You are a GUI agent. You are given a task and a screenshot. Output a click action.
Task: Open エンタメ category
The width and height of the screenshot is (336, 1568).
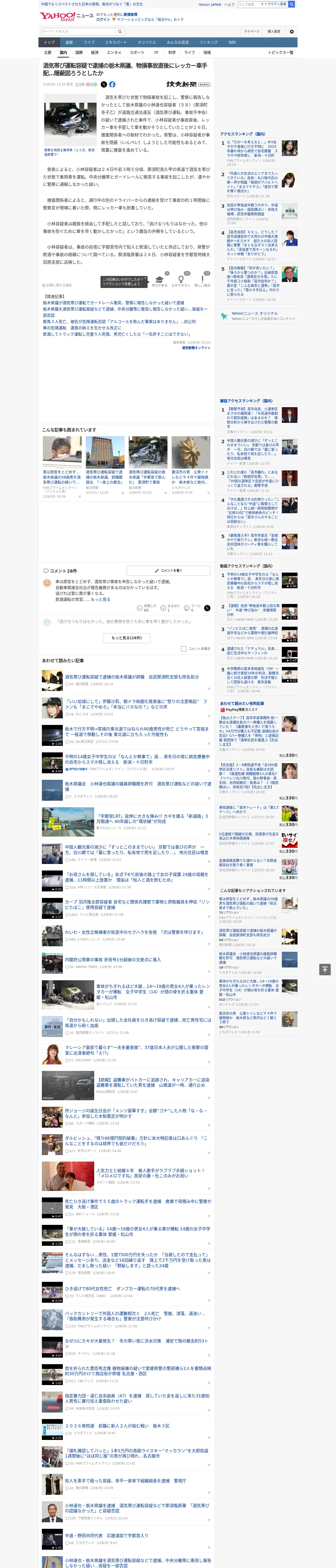[114, 53]
